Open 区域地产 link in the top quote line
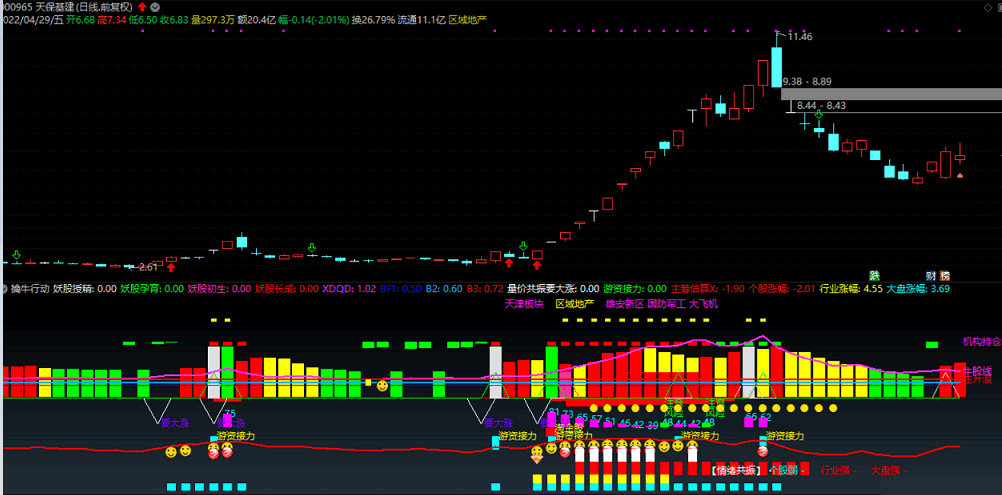 tap(467, 20)
